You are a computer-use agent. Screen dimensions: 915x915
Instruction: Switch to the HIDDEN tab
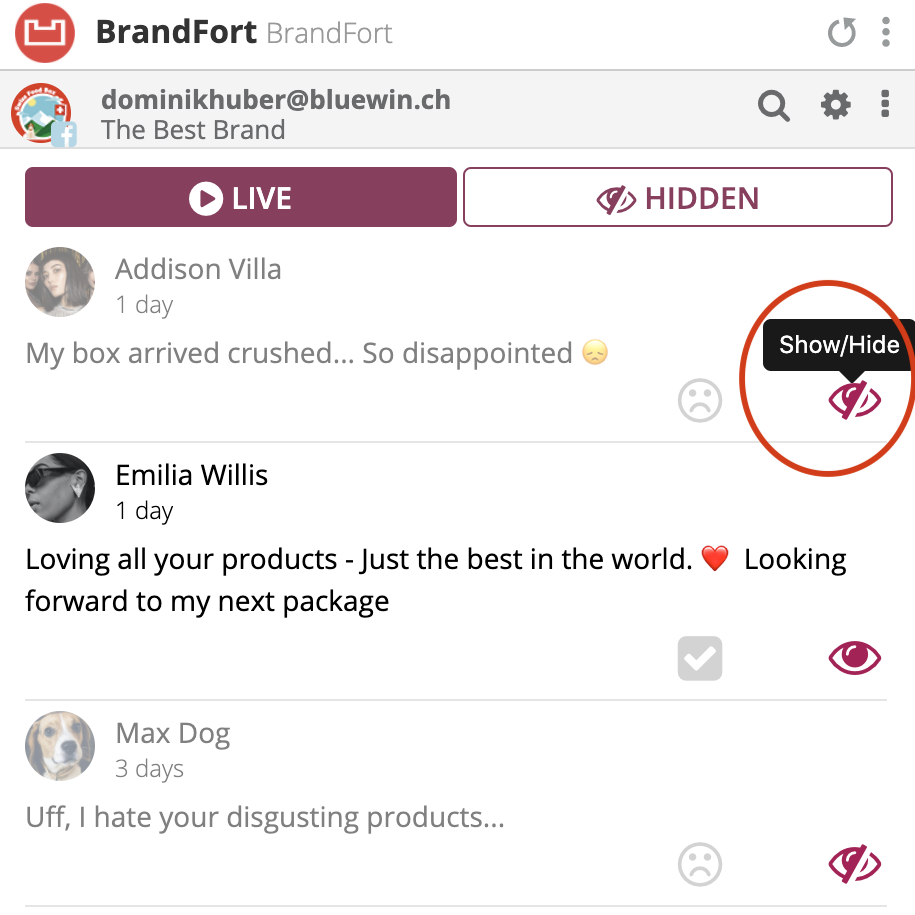tap(677, 197)
